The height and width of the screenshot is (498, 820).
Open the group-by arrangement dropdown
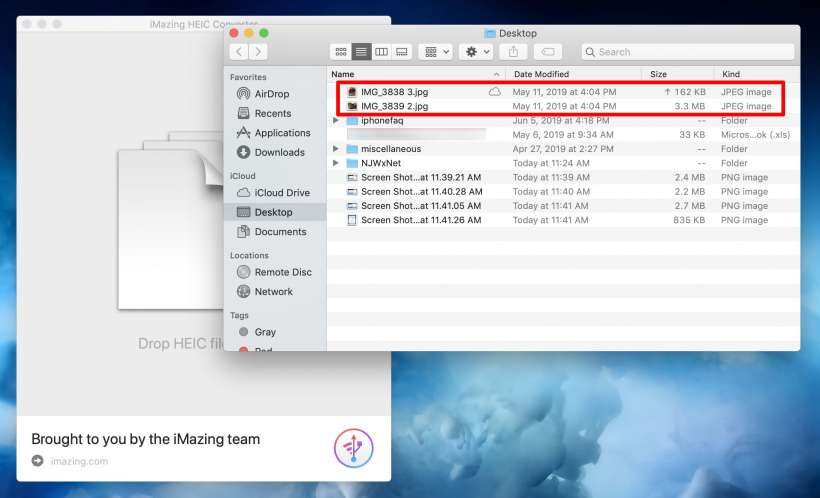coord(435,52)
